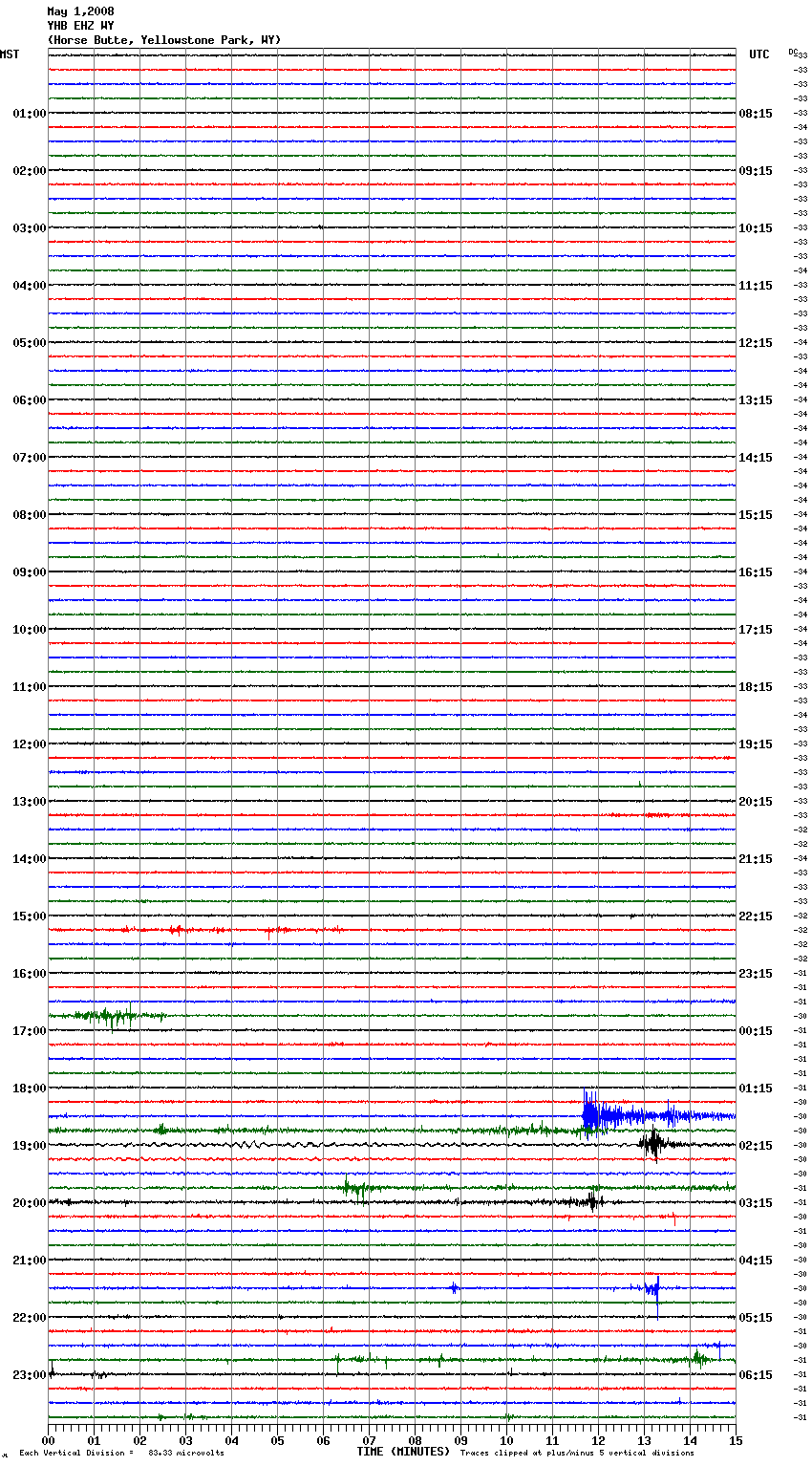This screenshot has width=812, height=1466.
Task: Click the black seismic event on 19:00 trace
Action: pyautogui.click(x=653, y=1143)
